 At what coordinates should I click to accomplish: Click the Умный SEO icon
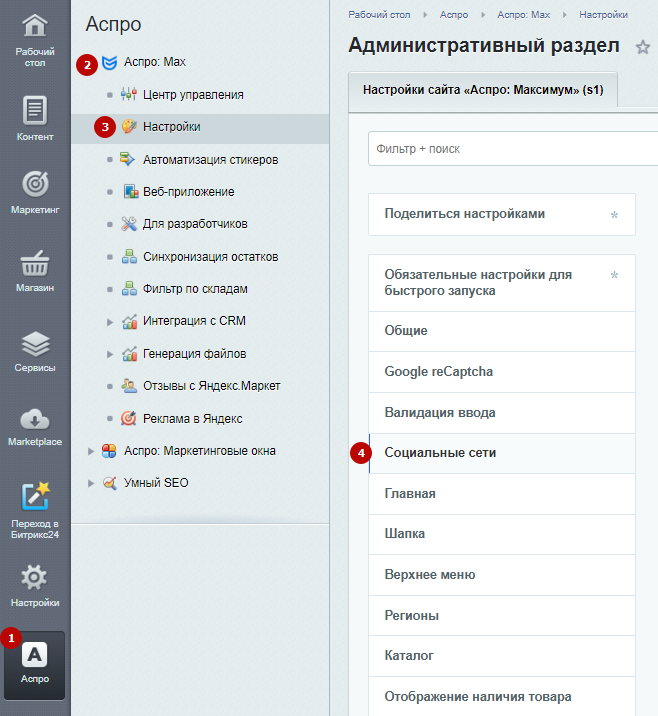tap(110, 483)
